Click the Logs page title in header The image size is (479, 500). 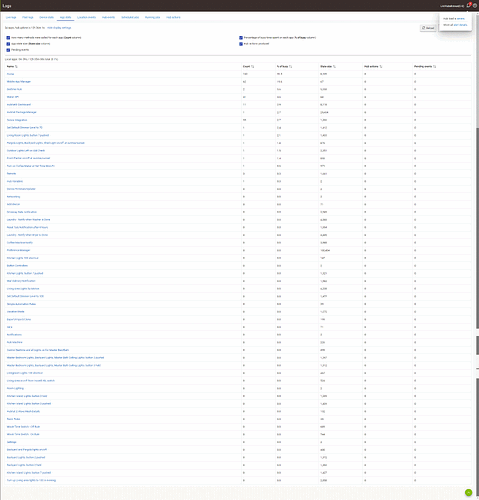[x=7, y=6]
